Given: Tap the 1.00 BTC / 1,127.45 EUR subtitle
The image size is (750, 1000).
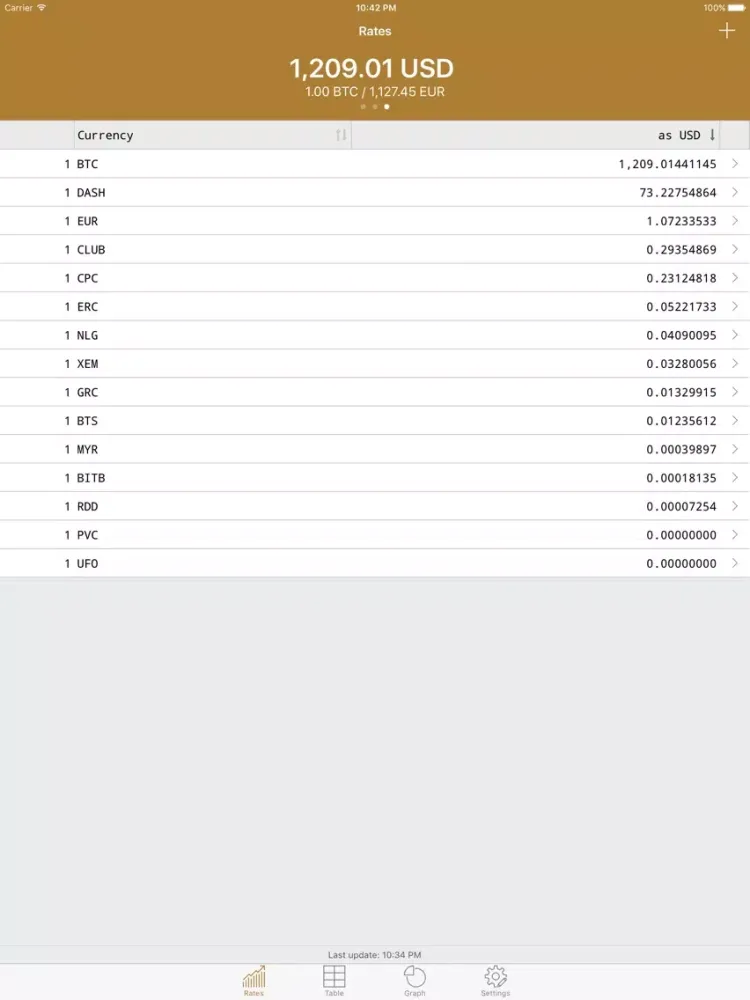Looking at the screenshot, I should coord(375,92).
